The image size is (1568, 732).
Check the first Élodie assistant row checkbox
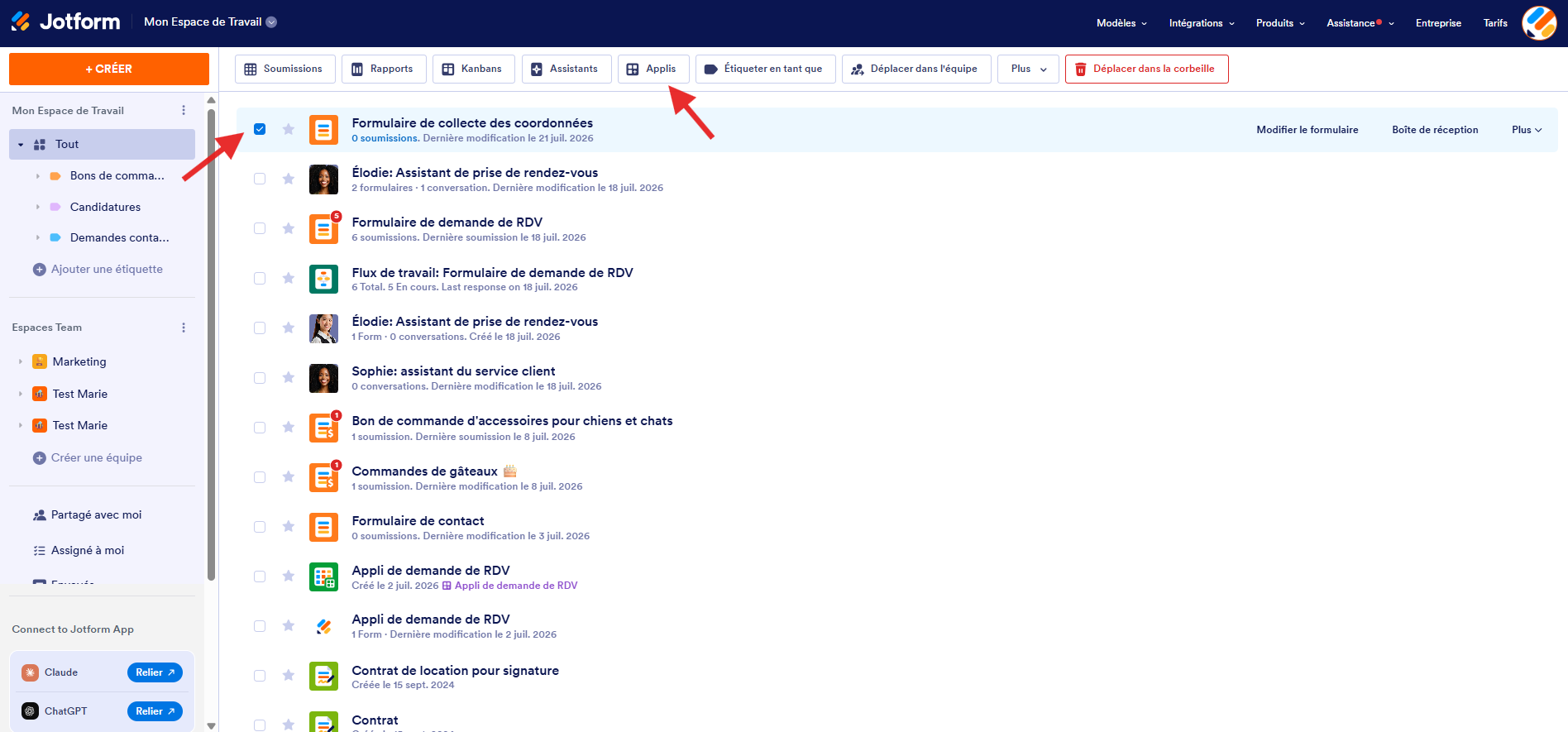tap(260, 179)
